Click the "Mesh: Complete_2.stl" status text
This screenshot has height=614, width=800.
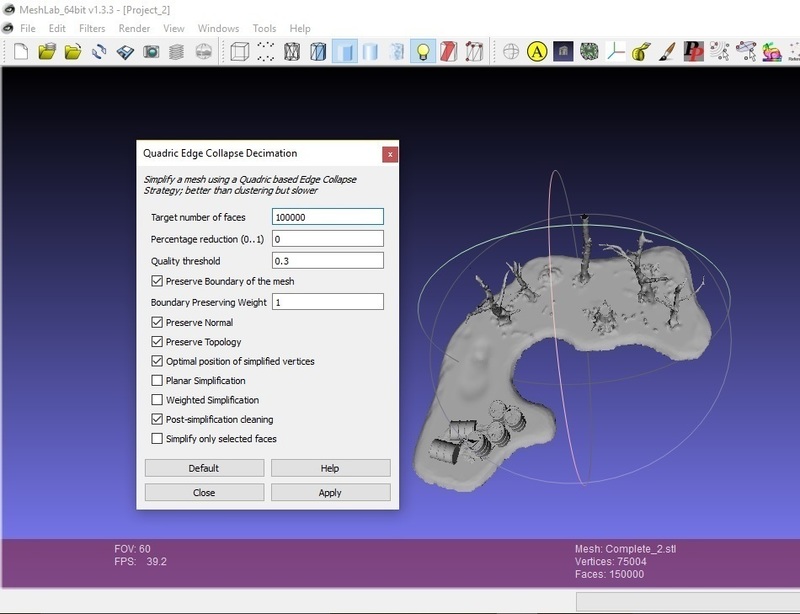(625, 549)
